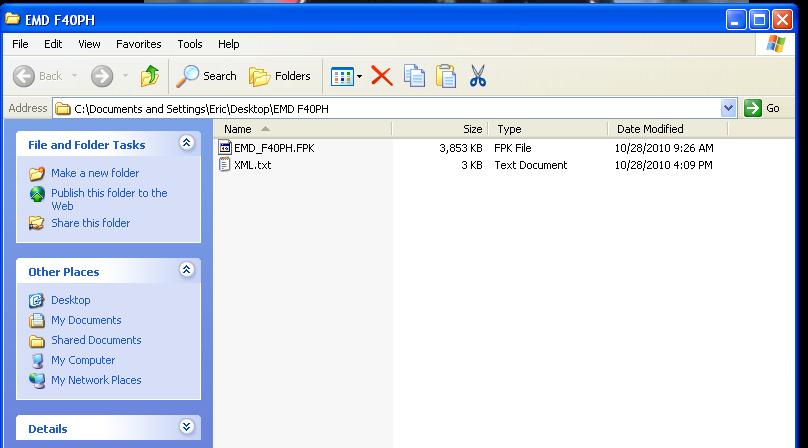808x448 pixels.
Task: Click the green Go arrow button
Action: point(753,108)
